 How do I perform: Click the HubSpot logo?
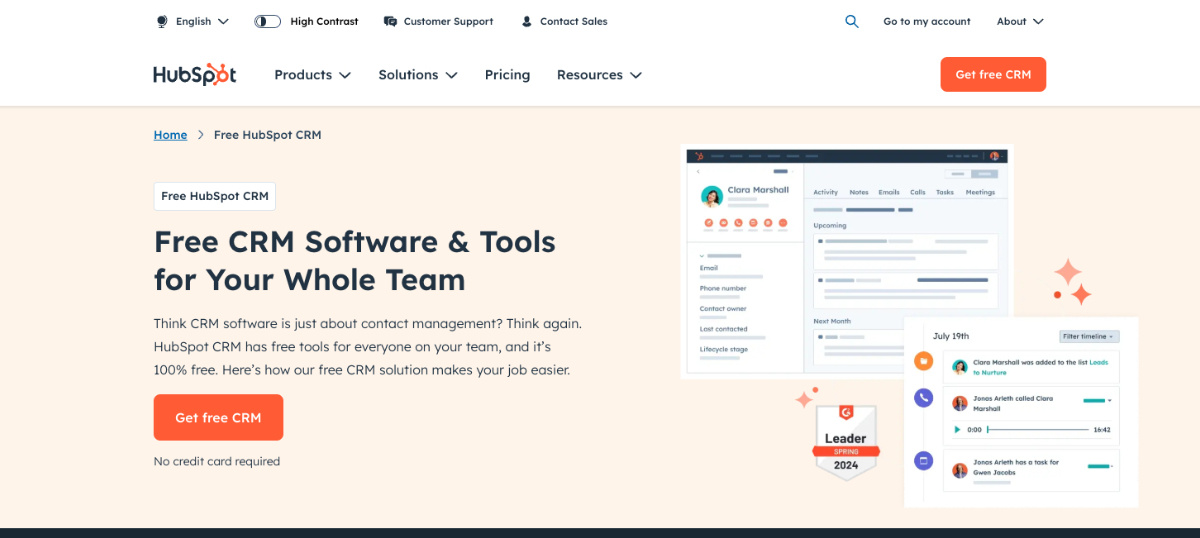195,75
